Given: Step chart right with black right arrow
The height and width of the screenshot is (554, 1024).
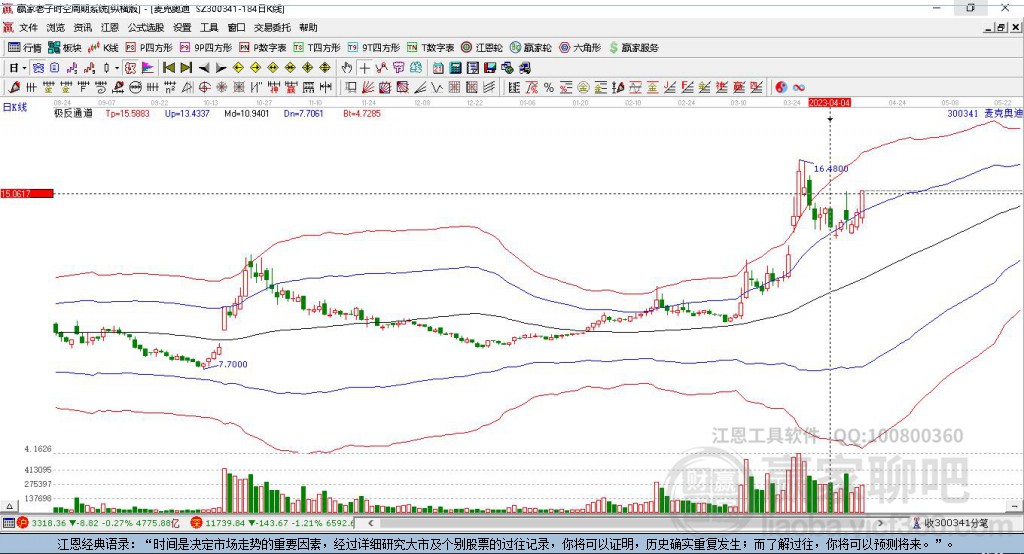Looking at the screenshot, I should 221,68.
